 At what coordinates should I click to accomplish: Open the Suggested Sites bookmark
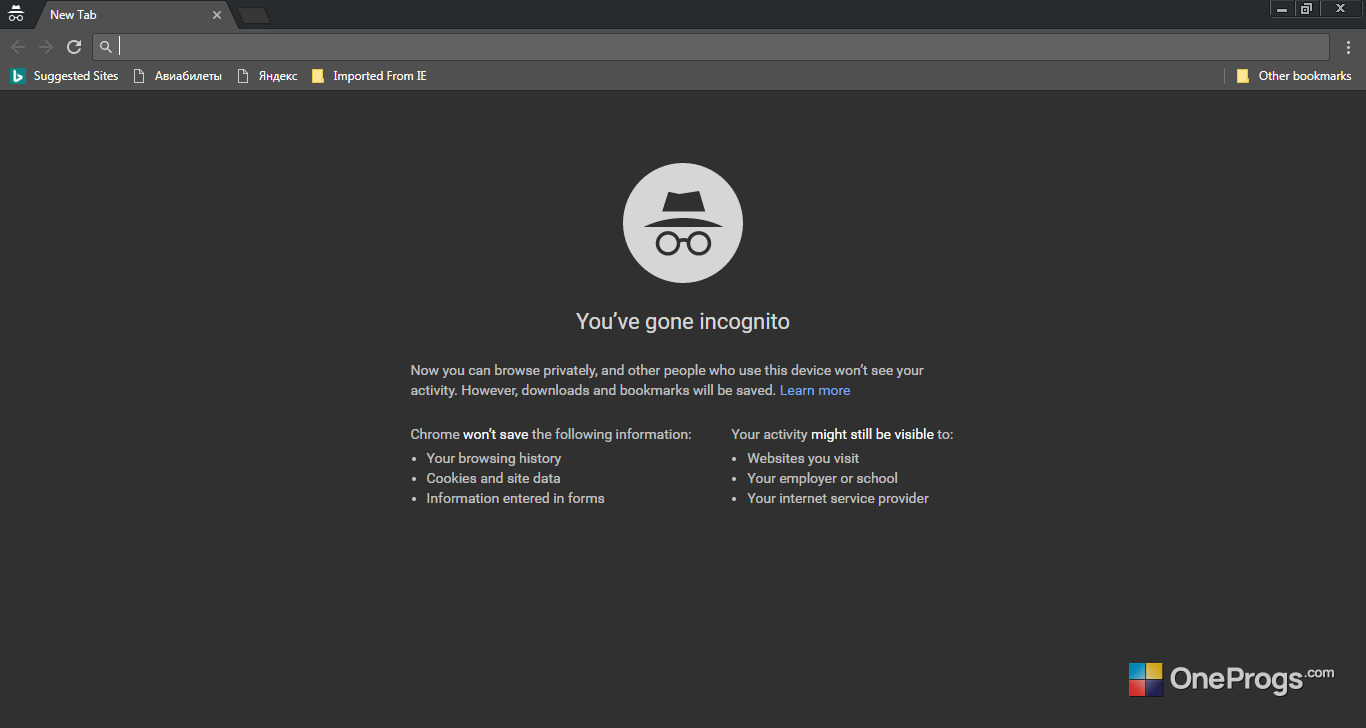click(64, 76)
